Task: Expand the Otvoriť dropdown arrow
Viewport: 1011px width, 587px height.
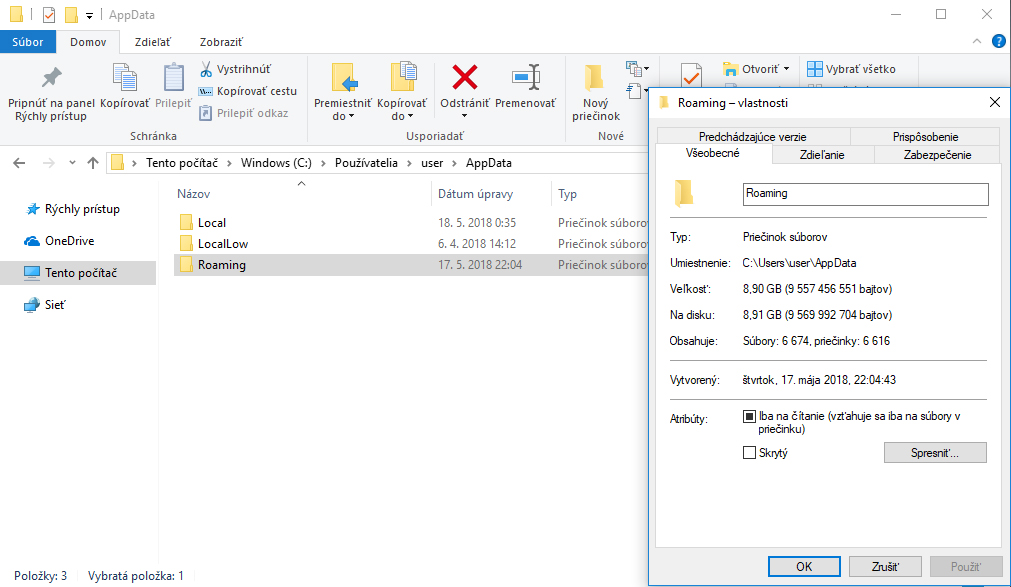Action: 786,69
